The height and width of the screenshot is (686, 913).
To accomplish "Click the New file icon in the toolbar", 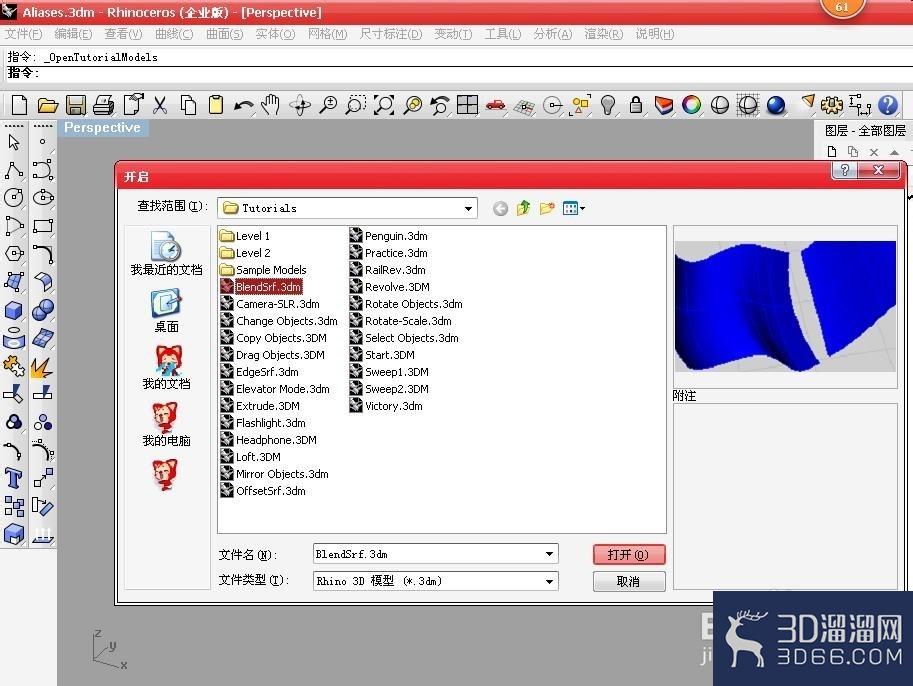I will [x=19, y=105].
